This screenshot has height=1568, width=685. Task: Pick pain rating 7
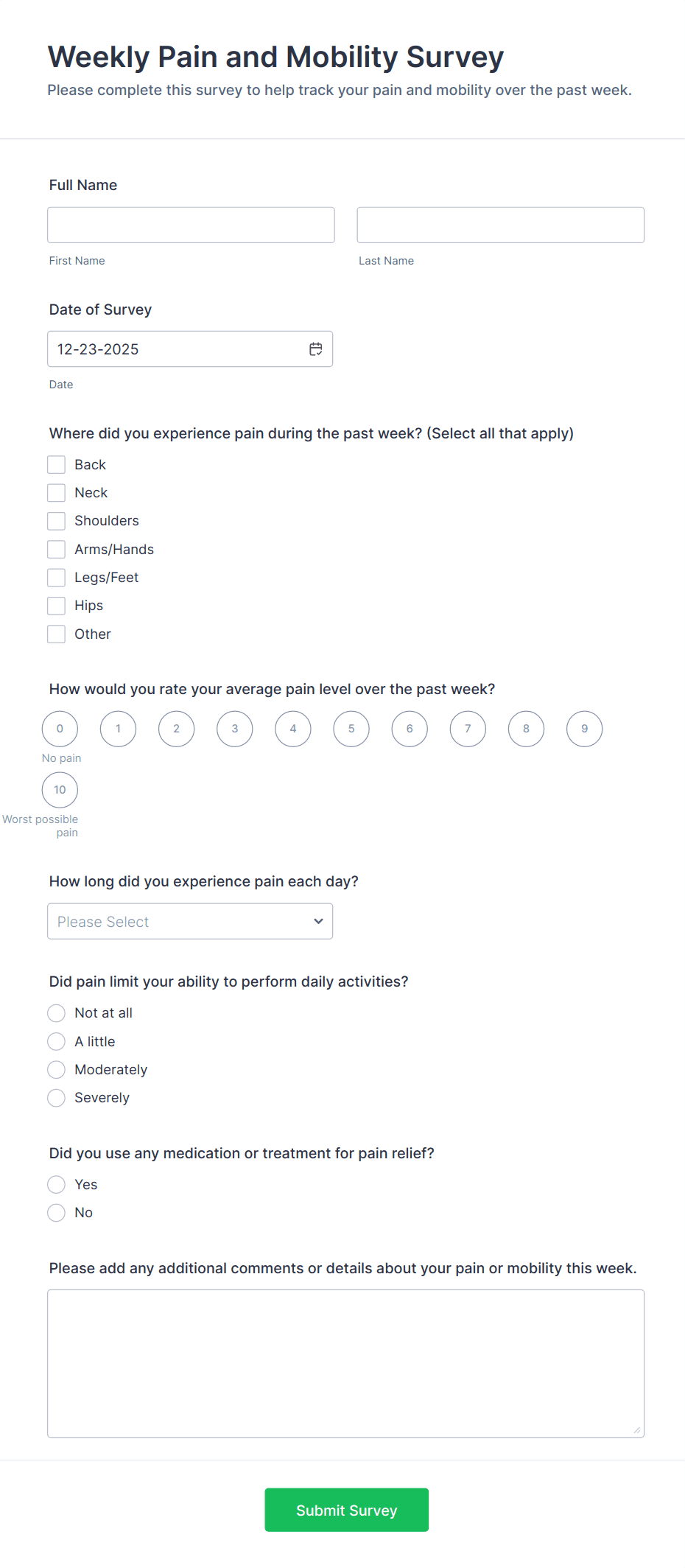point(468,729)
